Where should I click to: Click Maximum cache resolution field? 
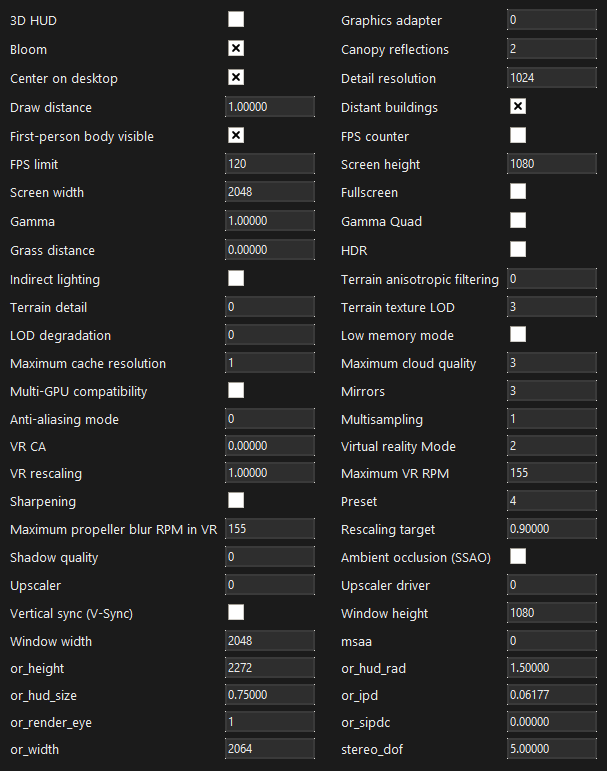[x=270, y=363]
